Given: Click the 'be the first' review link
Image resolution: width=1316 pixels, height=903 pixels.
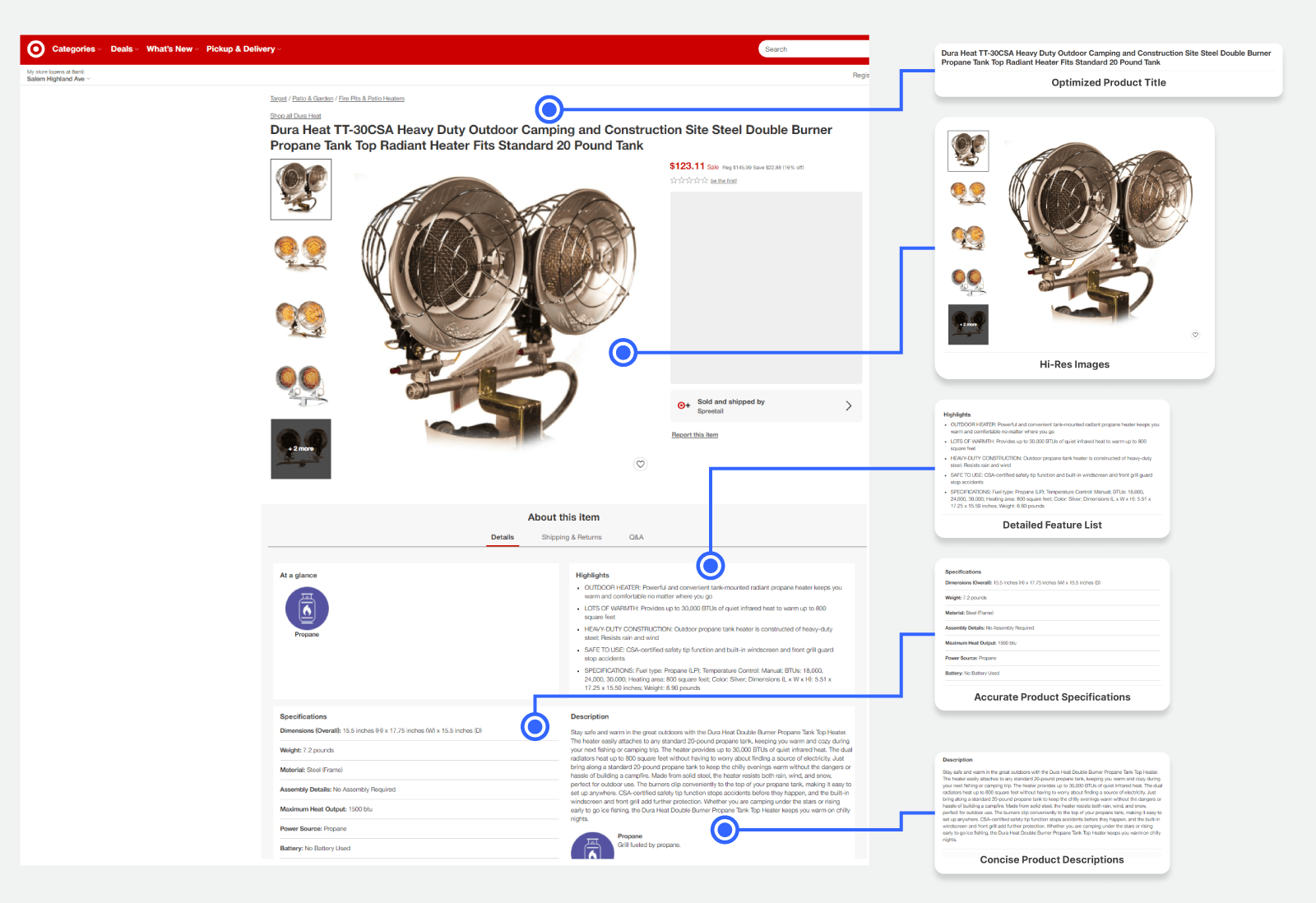Looking at the screenshot, I should pos(724,181).
